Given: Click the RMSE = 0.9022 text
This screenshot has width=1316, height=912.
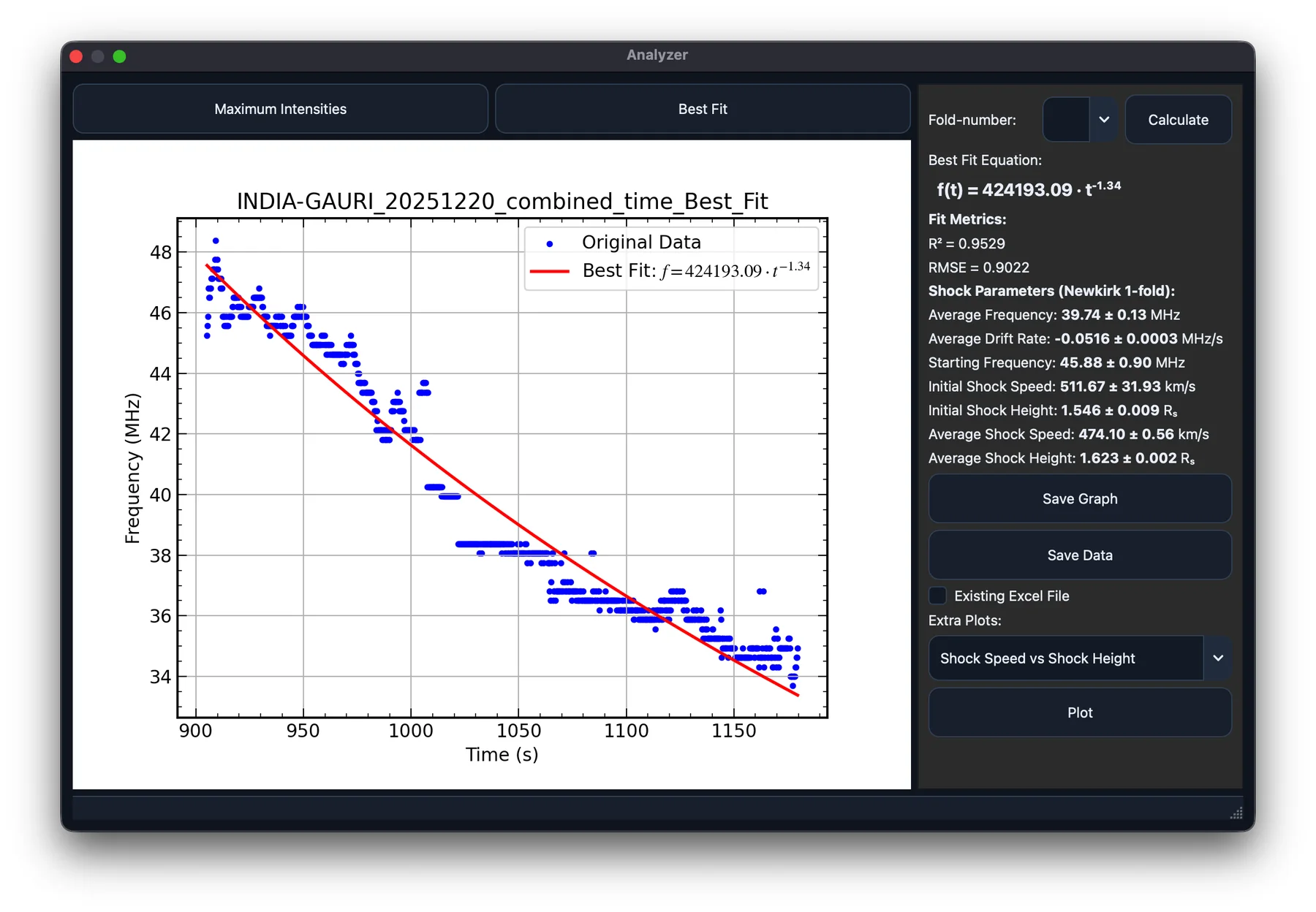Looking at the screenshot, I should pyautogui.click(x=978, y=267).
